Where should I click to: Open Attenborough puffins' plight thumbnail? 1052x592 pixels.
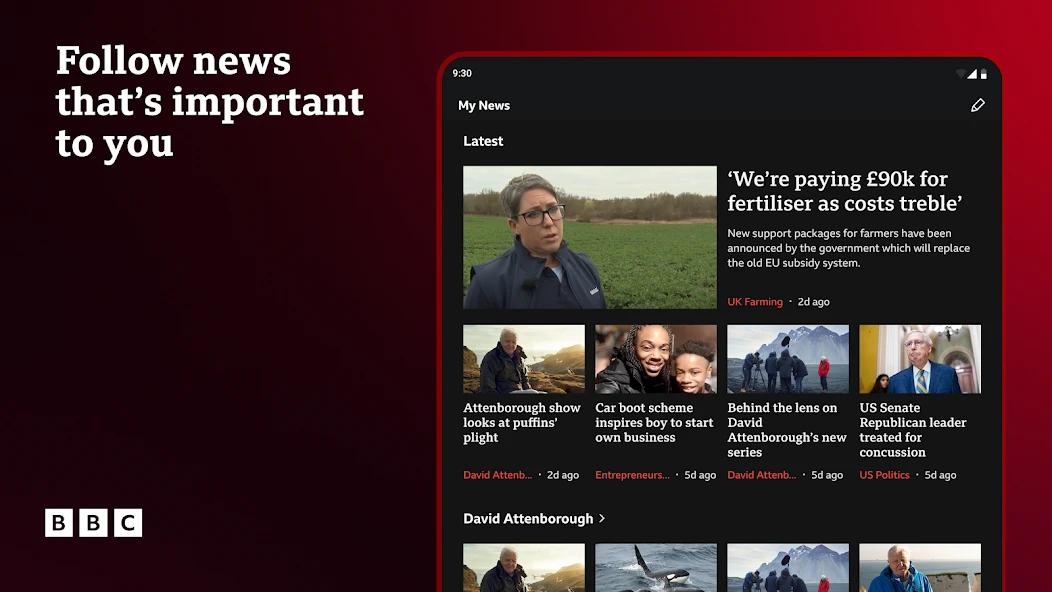[x=524, y=359]
